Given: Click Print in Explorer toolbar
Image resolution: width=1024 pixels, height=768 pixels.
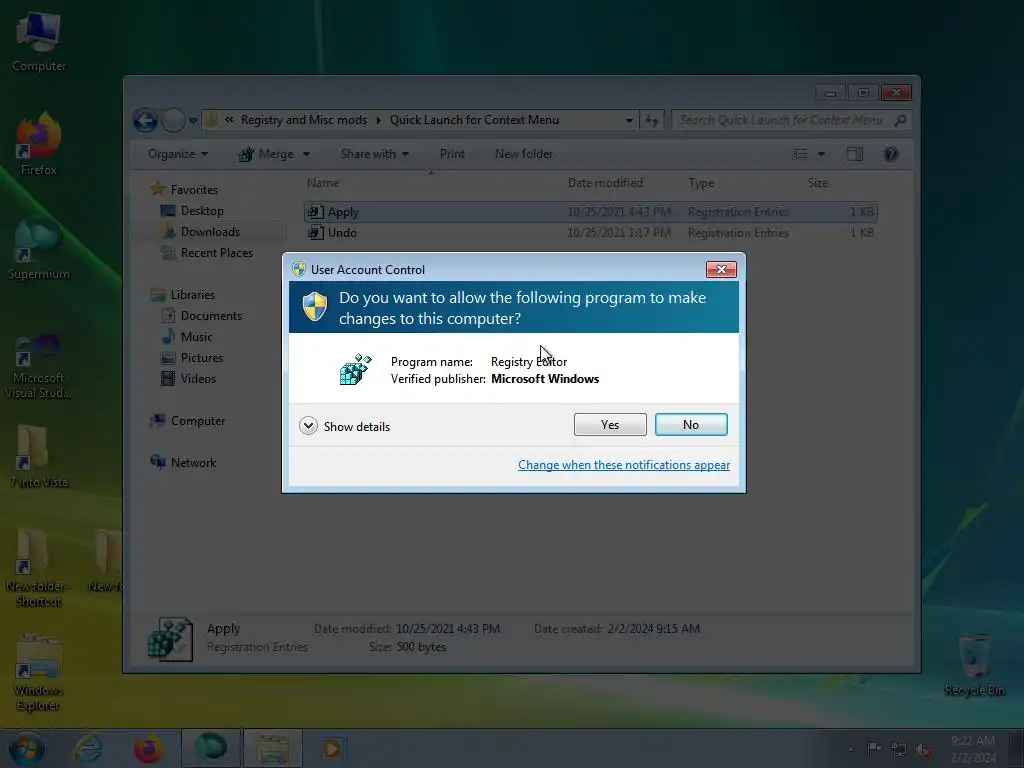Looking at the screenshot, I should pyautogui.click(x=452, y=154).
